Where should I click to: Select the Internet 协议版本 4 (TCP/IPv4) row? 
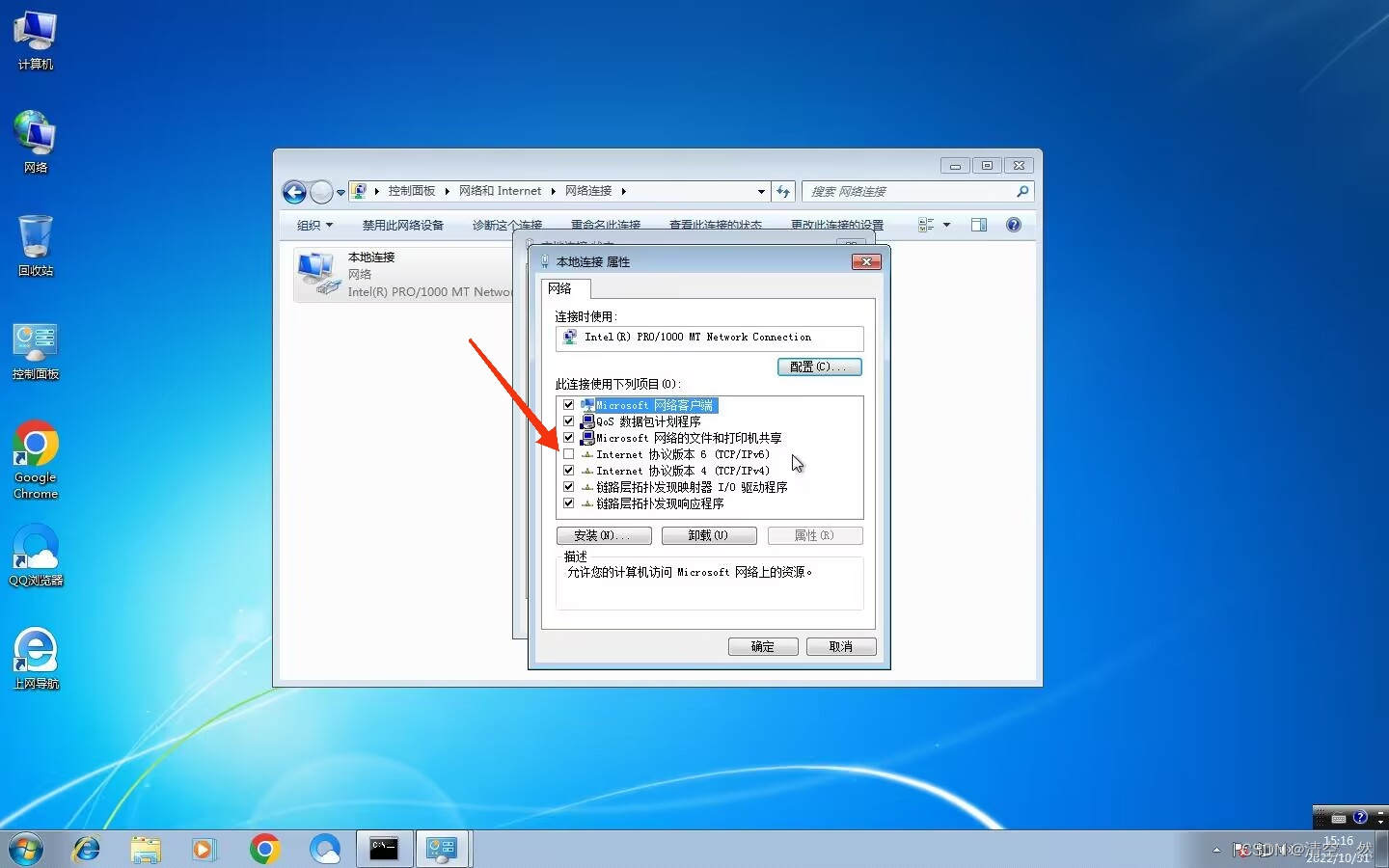click(x=683, y=471)
